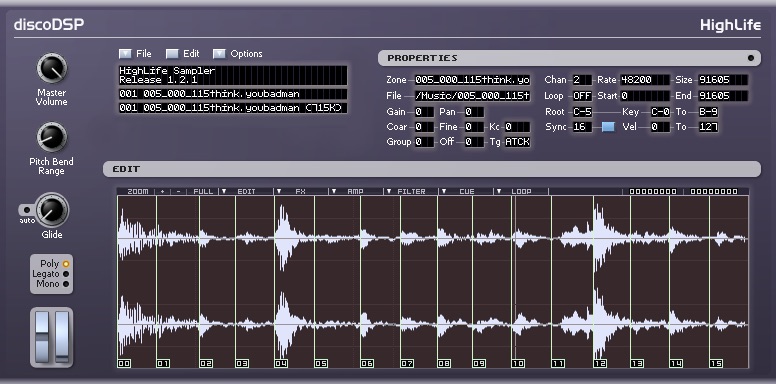Click the Properties panel indicator dot
Screen dimensions: 776x384
[751, 58]
